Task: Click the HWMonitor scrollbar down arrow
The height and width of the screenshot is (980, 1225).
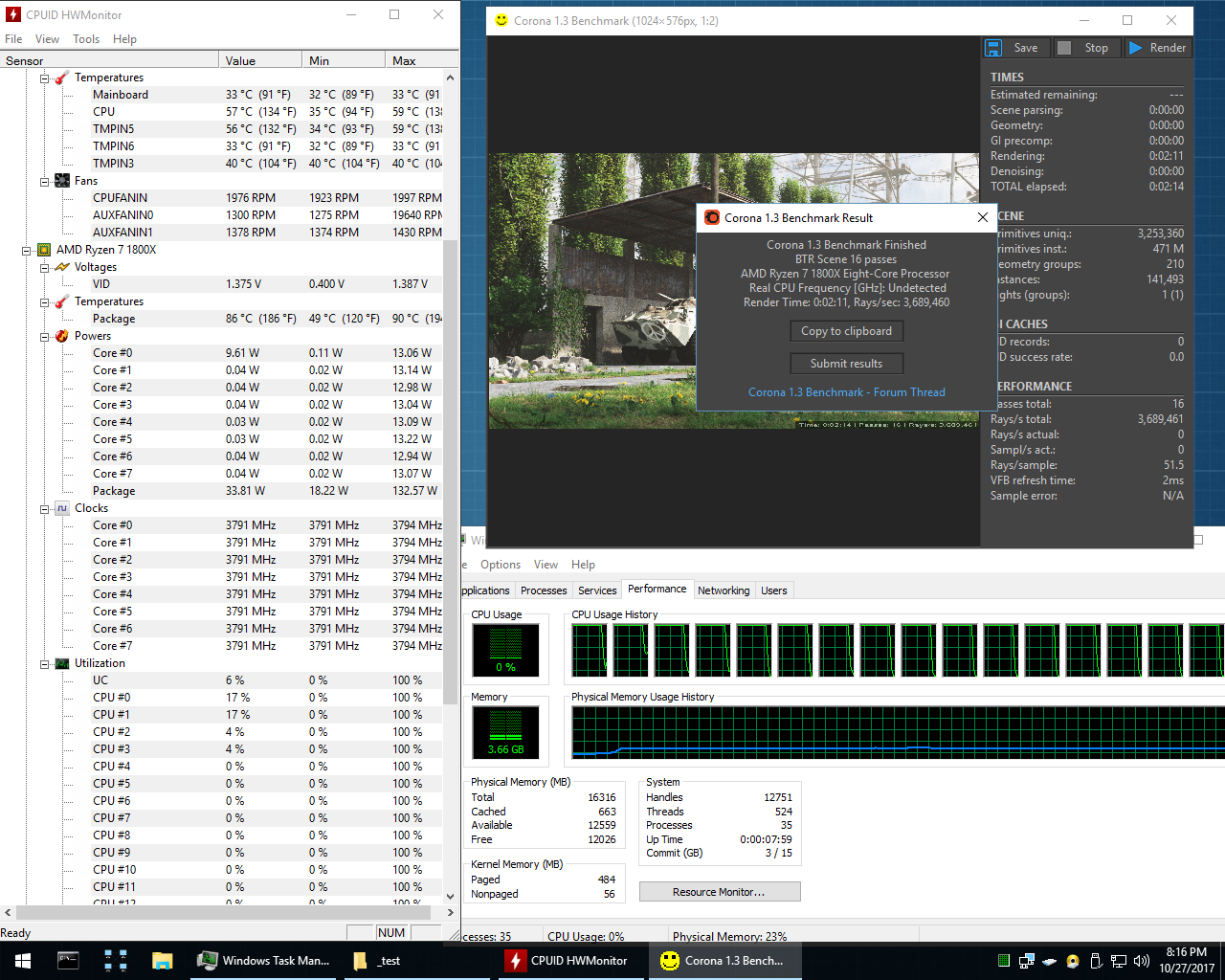Action: [x=450, y=897]
